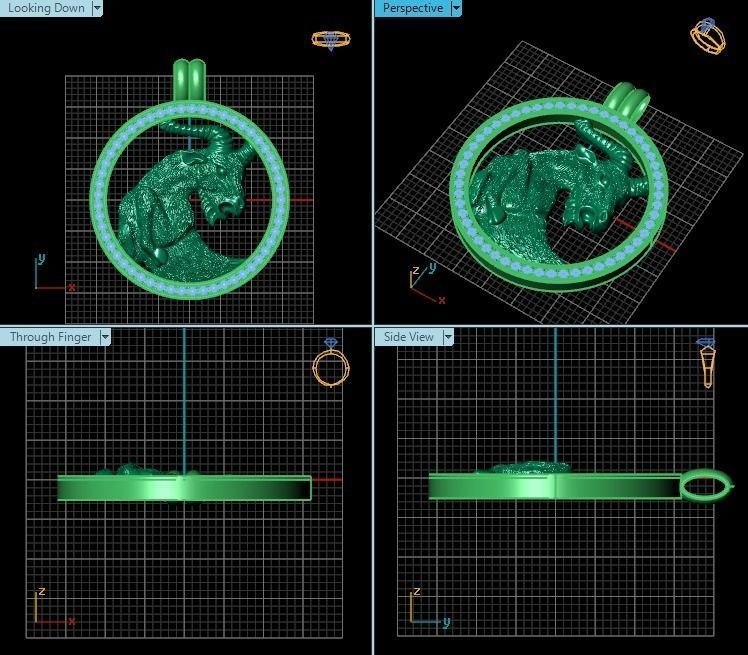Expand the Side View viewport dropdown arrow
The image size is (748, 655).
pos(448,337)
